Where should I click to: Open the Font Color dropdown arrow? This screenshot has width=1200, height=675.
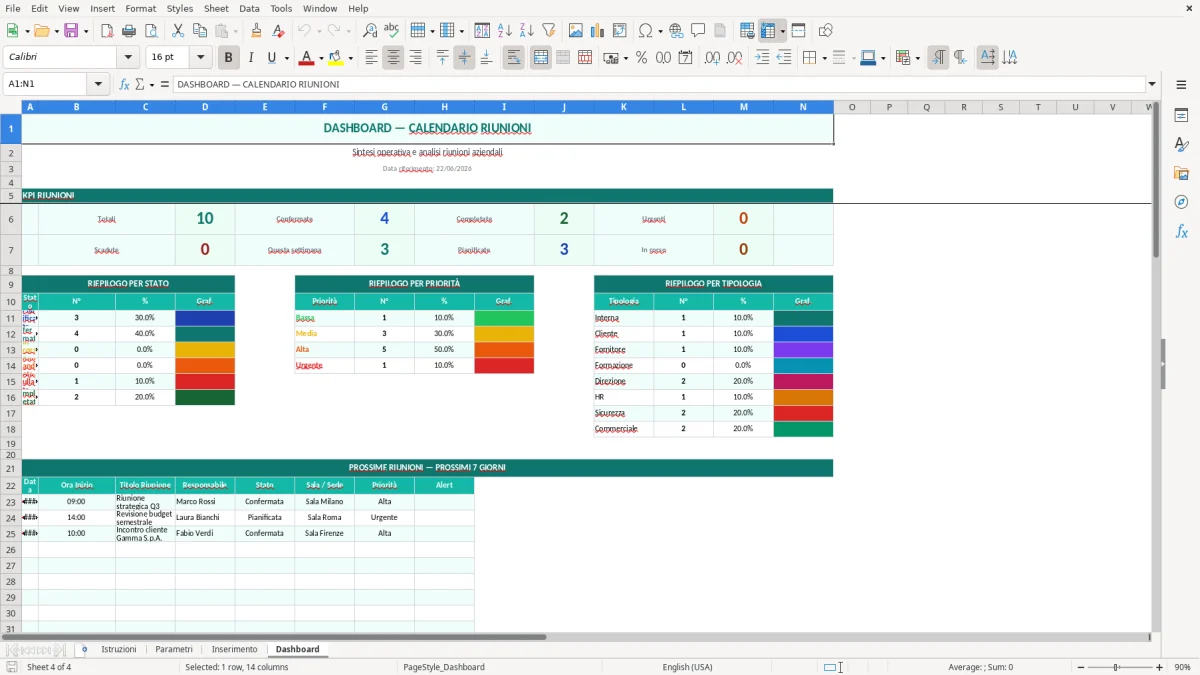point(321,58)
